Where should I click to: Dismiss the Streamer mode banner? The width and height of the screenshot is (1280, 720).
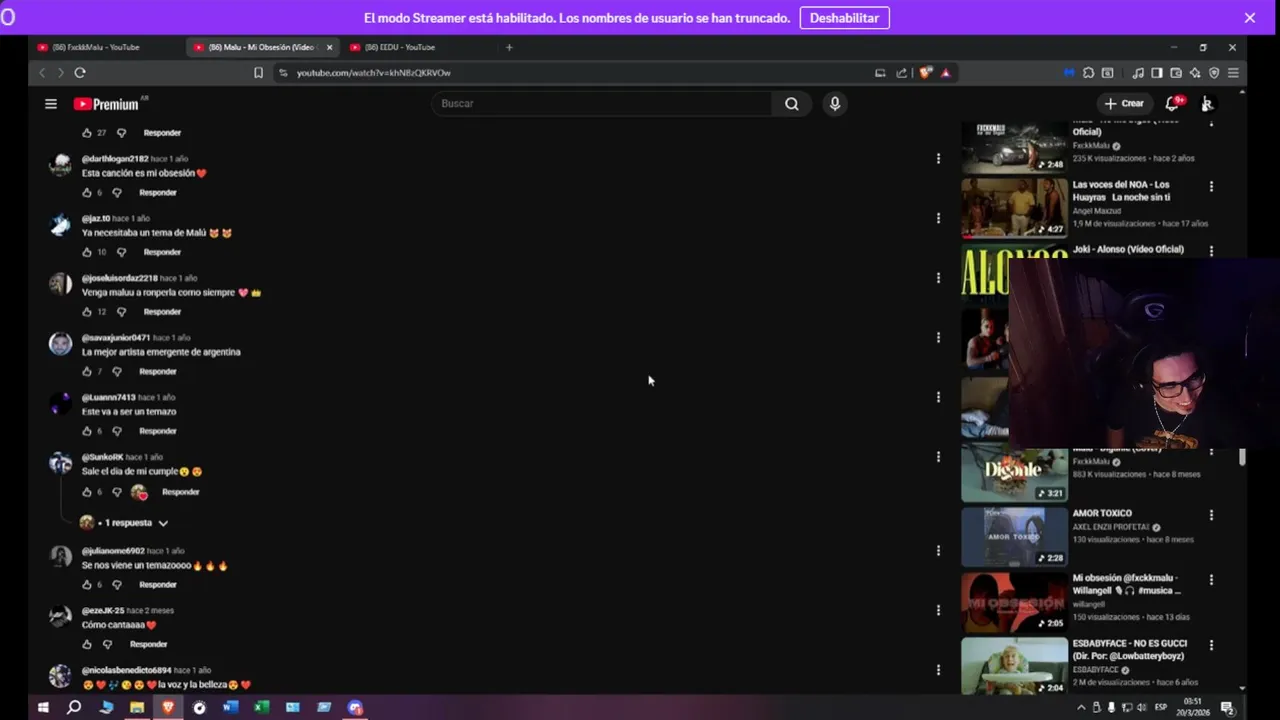[x=1250, y=18]
